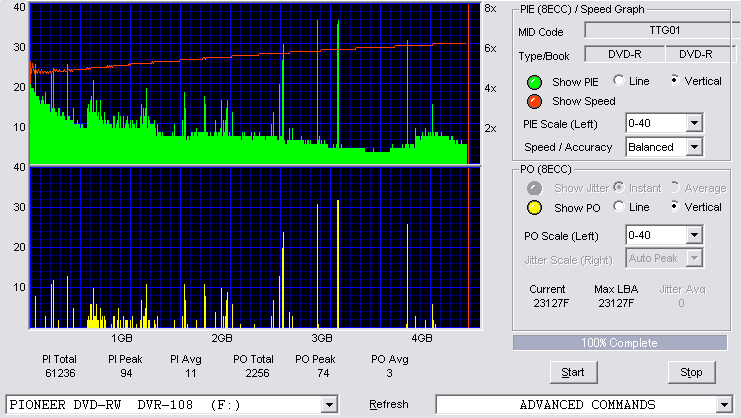Open Jitter Scale Auto Peak dropdown
The image size is (741, 418).
click(x=694, y=258)
